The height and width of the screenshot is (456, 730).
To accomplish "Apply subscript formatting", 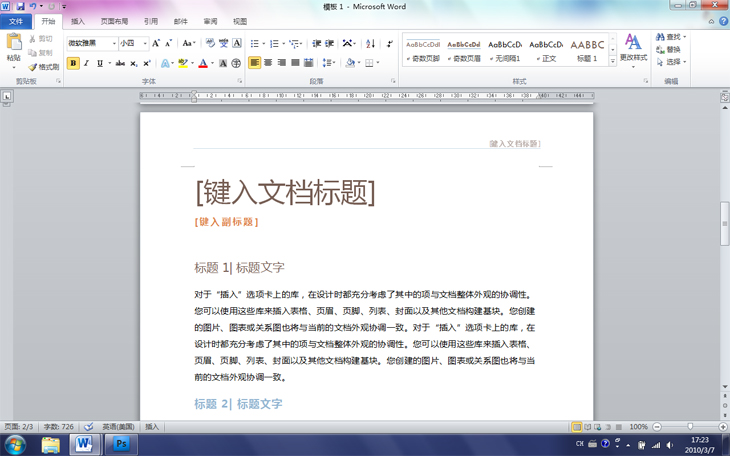I will coord(134,63).
